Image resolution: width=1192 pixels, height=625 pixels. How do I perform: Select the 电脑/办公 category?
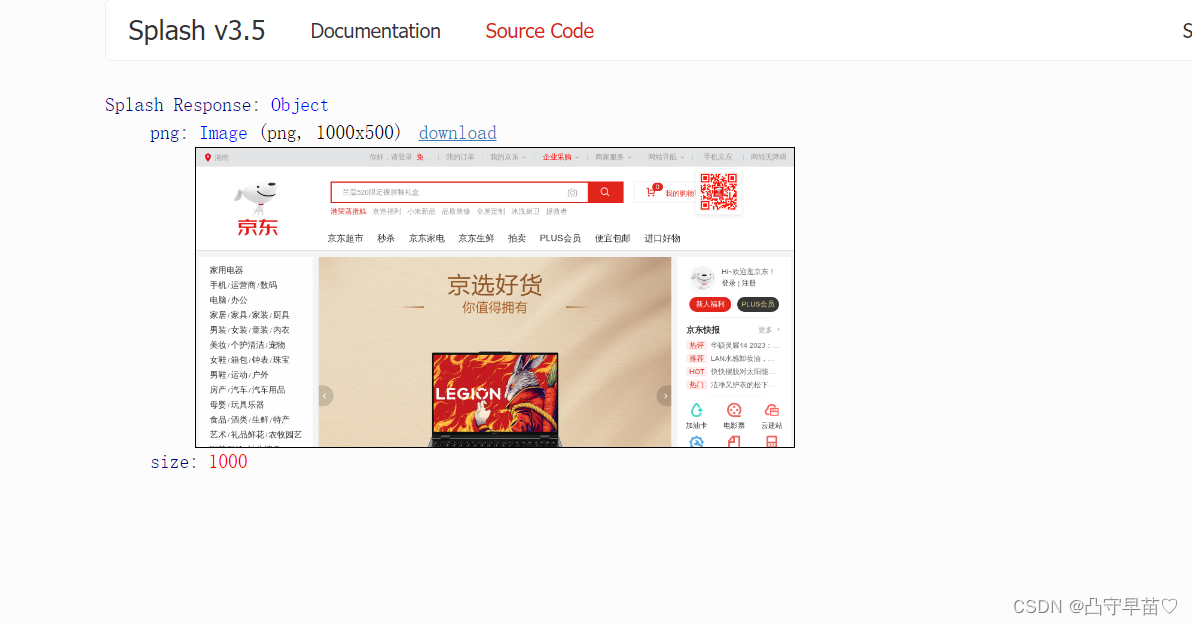pyautogui.click(x=228, y=300)
